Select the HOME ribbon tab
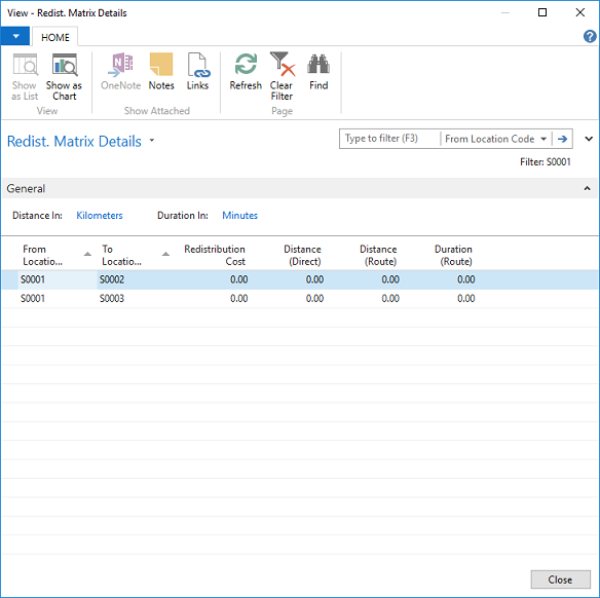This screenshot has height=598, width=600. tap(55, 37)
